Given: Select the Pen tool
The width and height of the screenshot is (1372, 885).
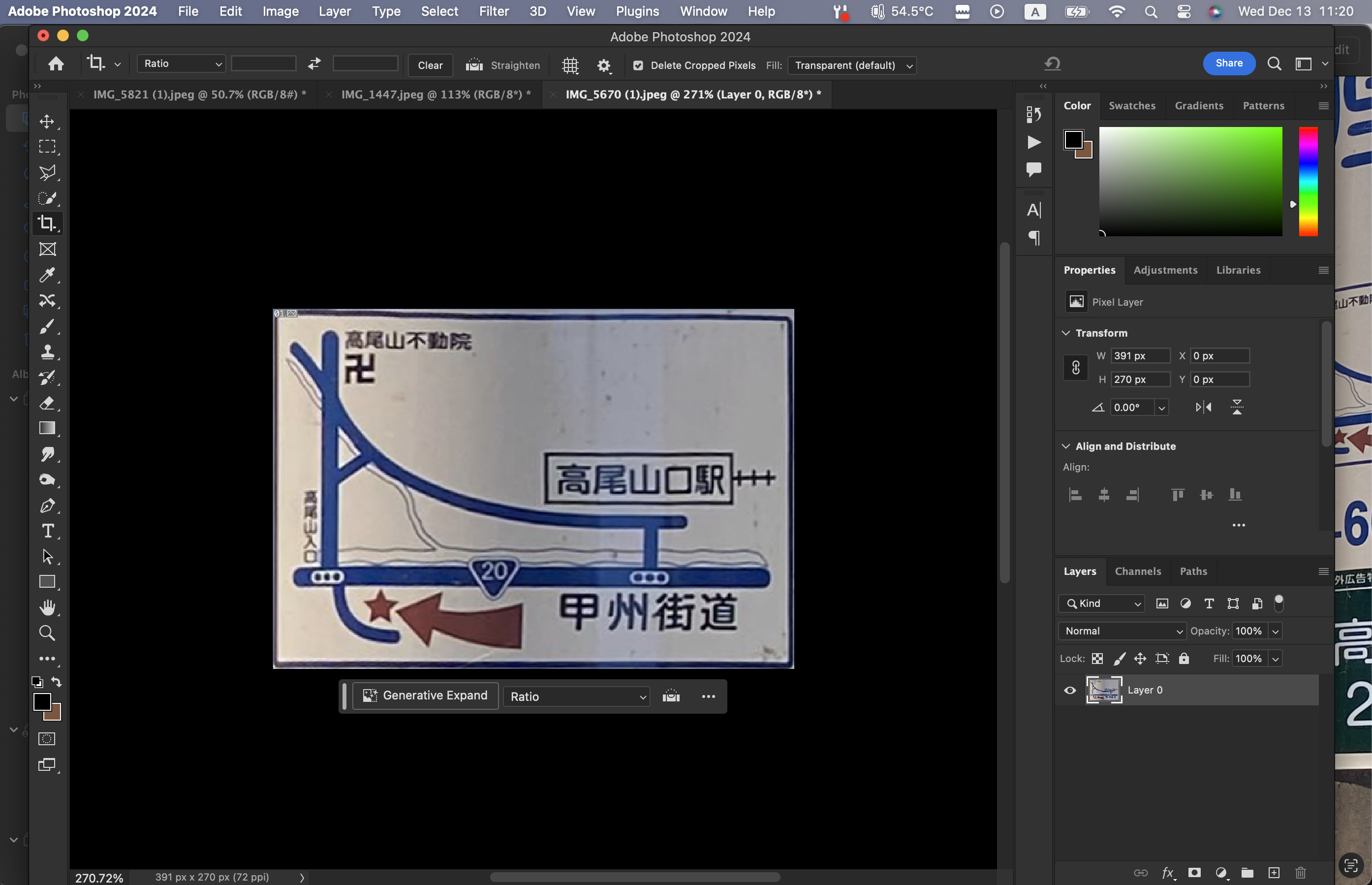Looking at the screenshot, I should [x=47, y=506].
